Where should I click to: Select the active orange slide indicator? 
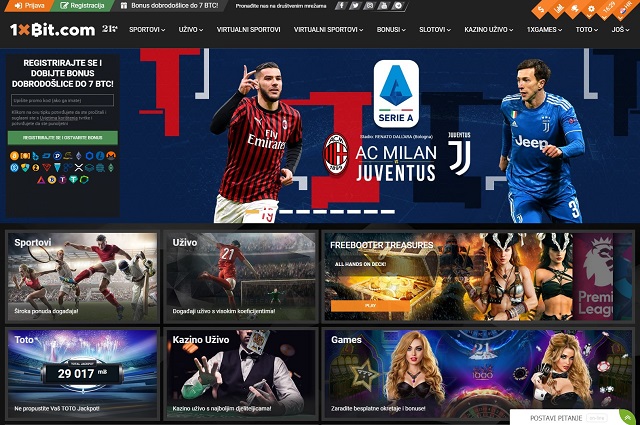(252, 212)
